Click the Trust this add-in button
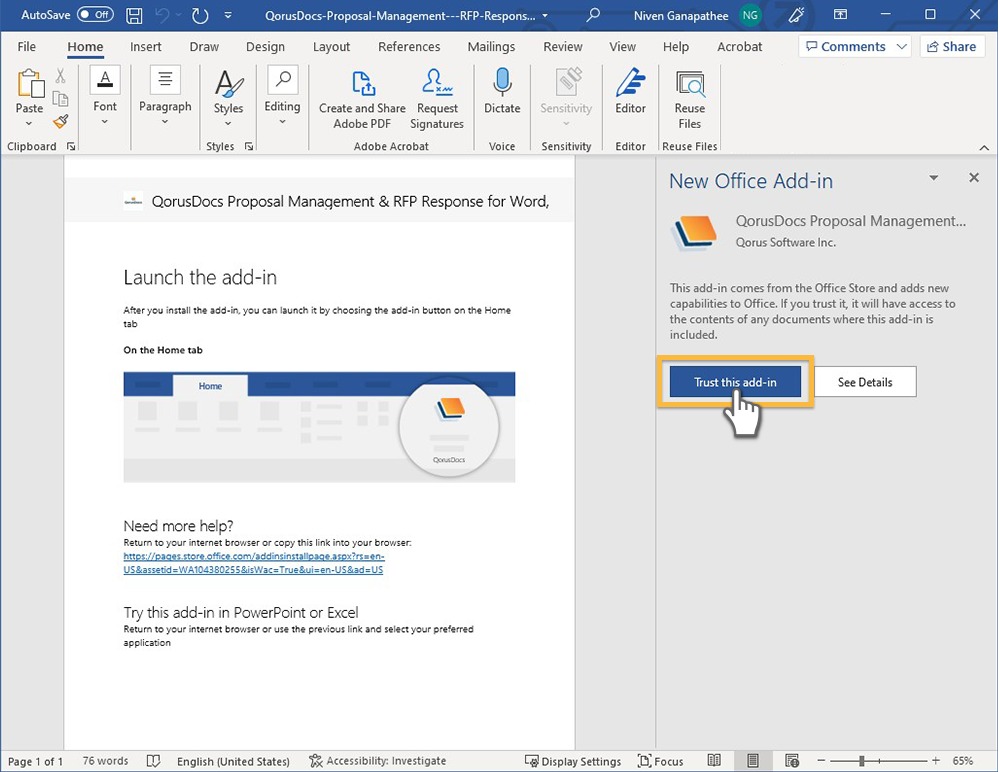This screenshot has width=1000, height=772. coord(735,382)
